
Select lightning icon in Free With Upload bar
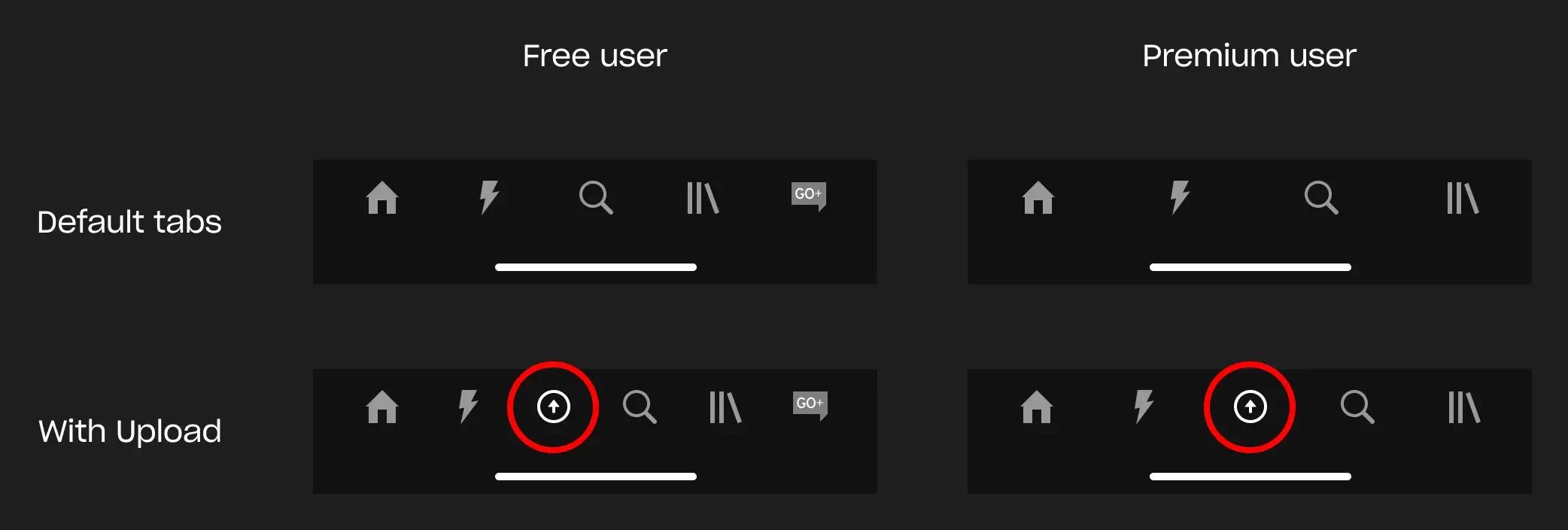[x=468, y=407]
